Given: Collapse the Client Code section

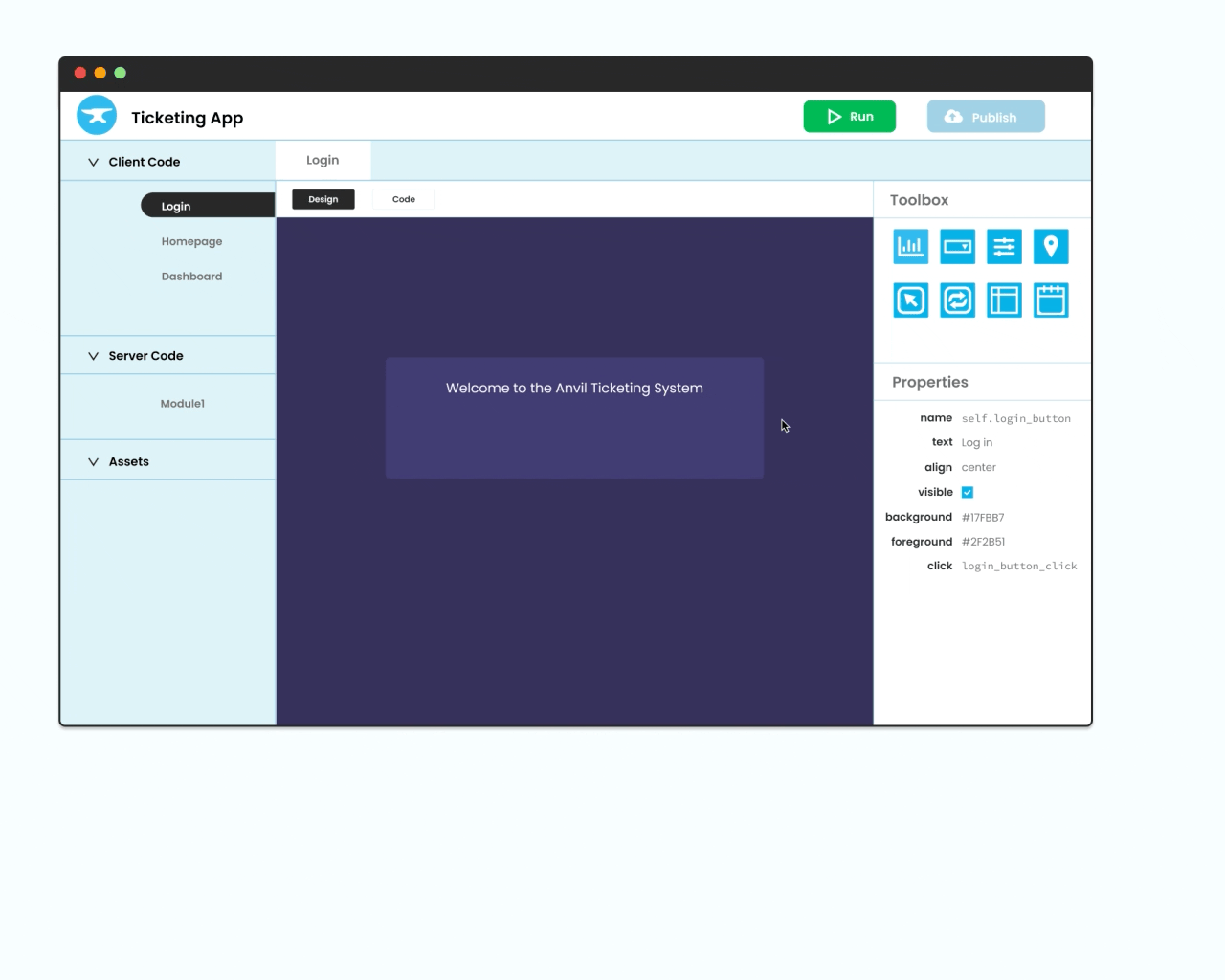Looking at the screenshot, I should click(x=93, y=162).
